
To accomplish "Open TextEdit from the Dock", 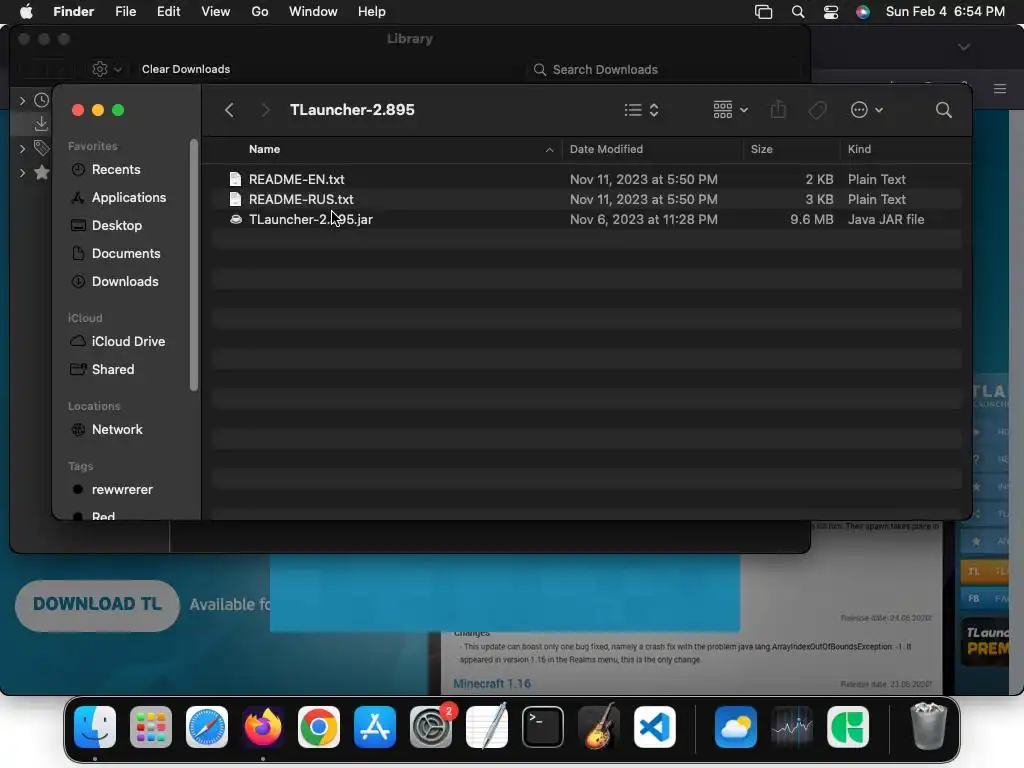I will pyautogui.click(x=487, y=727).
